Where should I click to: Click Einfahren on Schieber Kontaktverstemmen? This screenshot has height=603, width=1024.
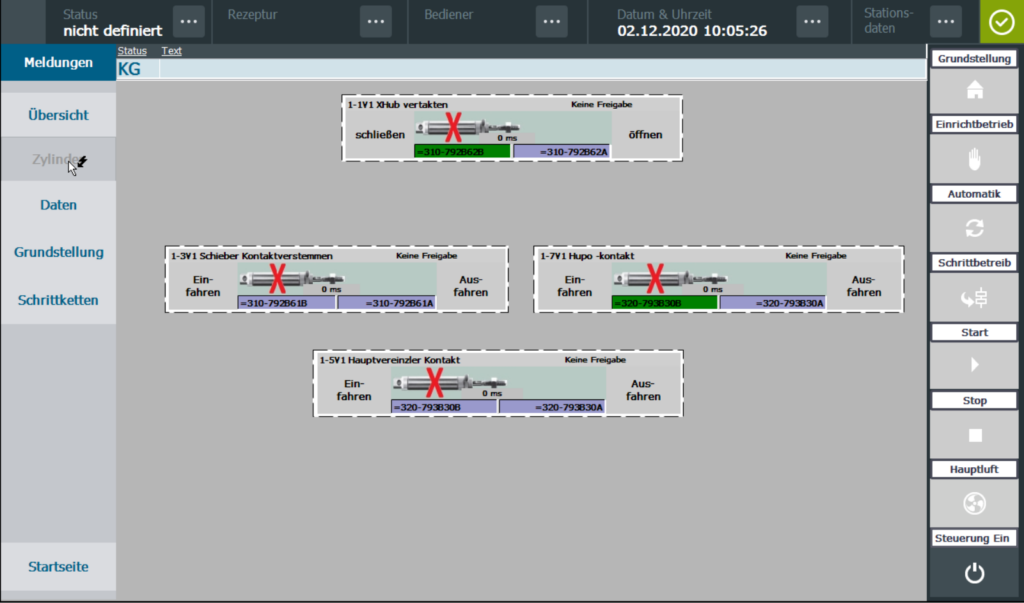coord(202,286)
